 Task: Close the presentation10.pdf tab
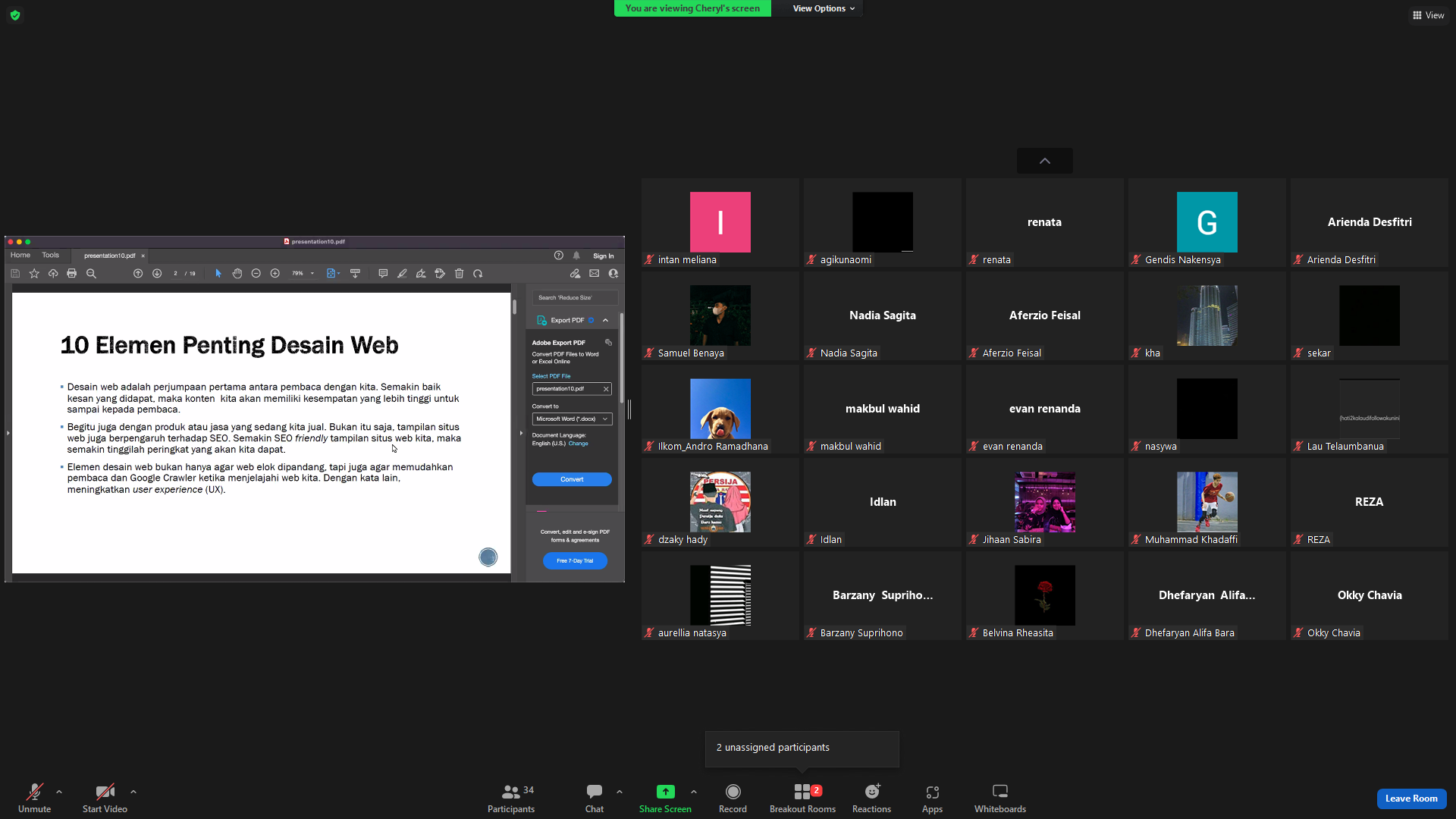coord(143,256)
